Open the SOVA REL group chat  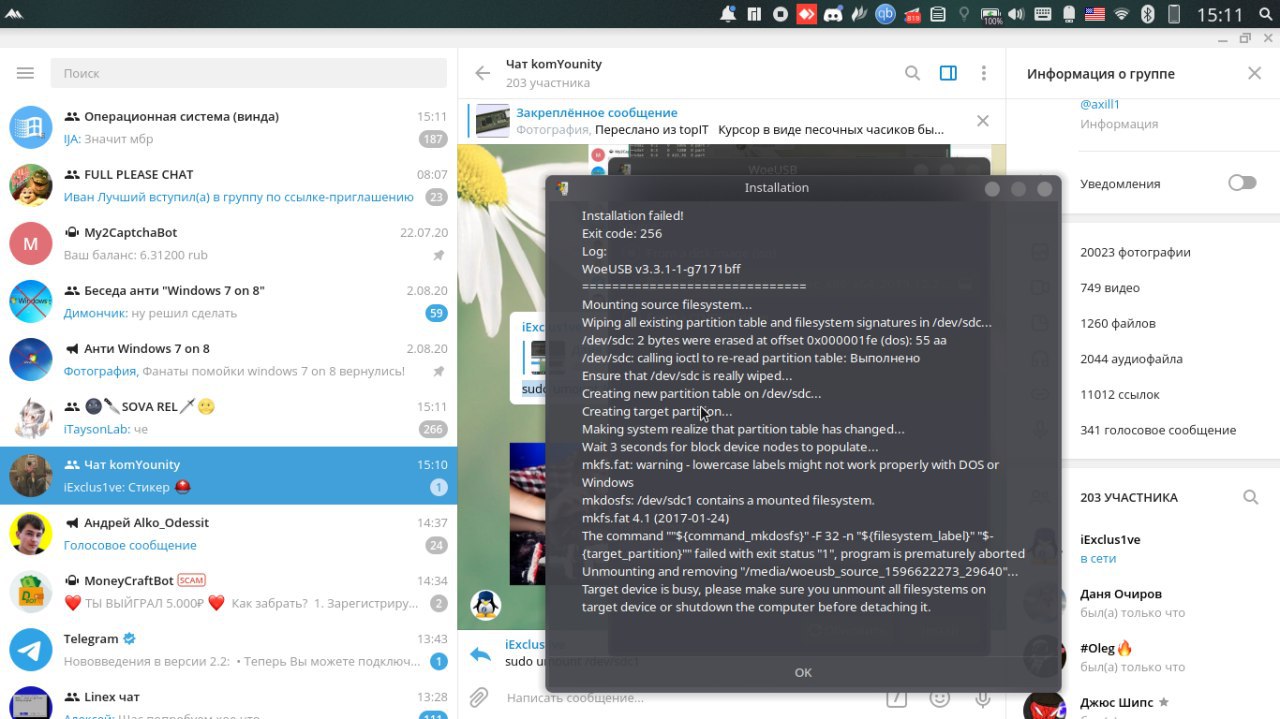click(228, 418)
